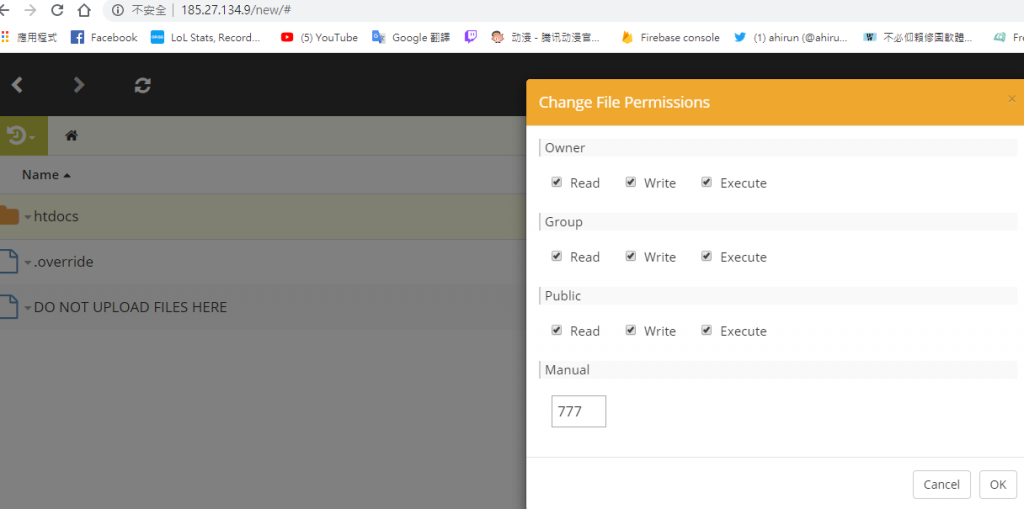The image size is (1024, 509).
Task: Go back in the file manager toolbar
Action: tap(17, 85)
